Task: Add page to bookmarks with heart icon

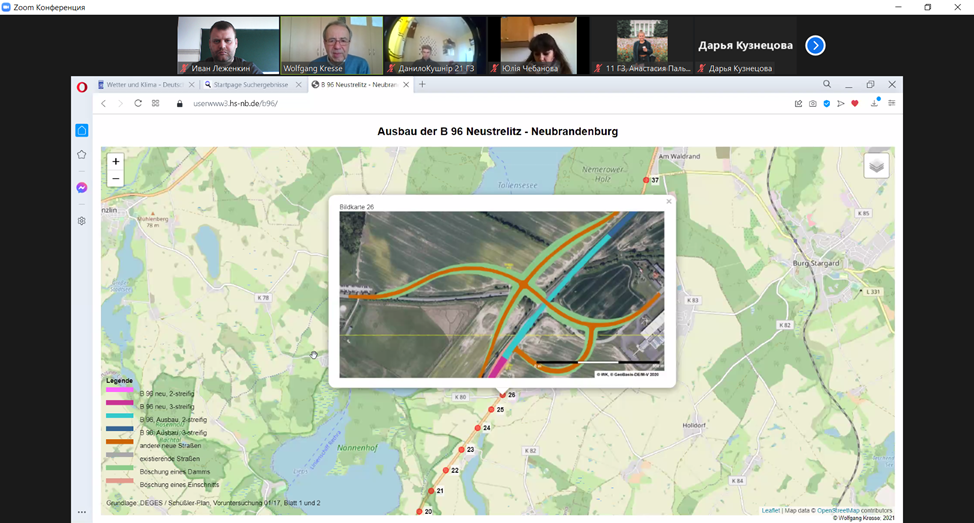Action: (855, 104)
